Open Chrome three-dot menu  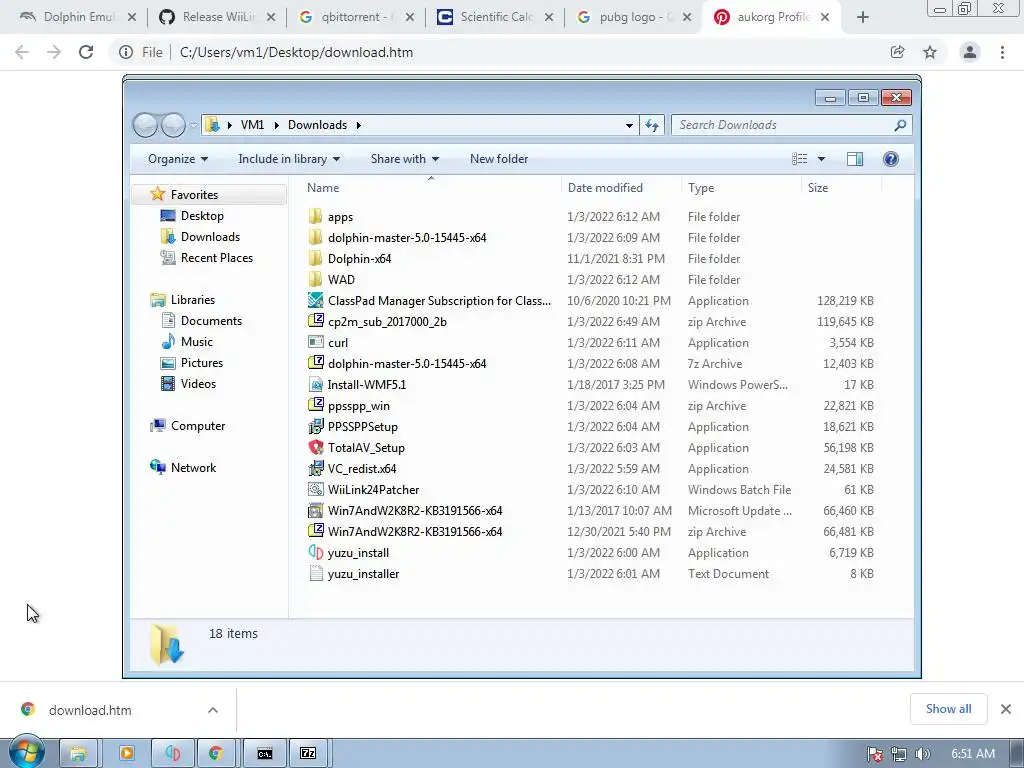pyautogui.click(x=1002, y=52)
